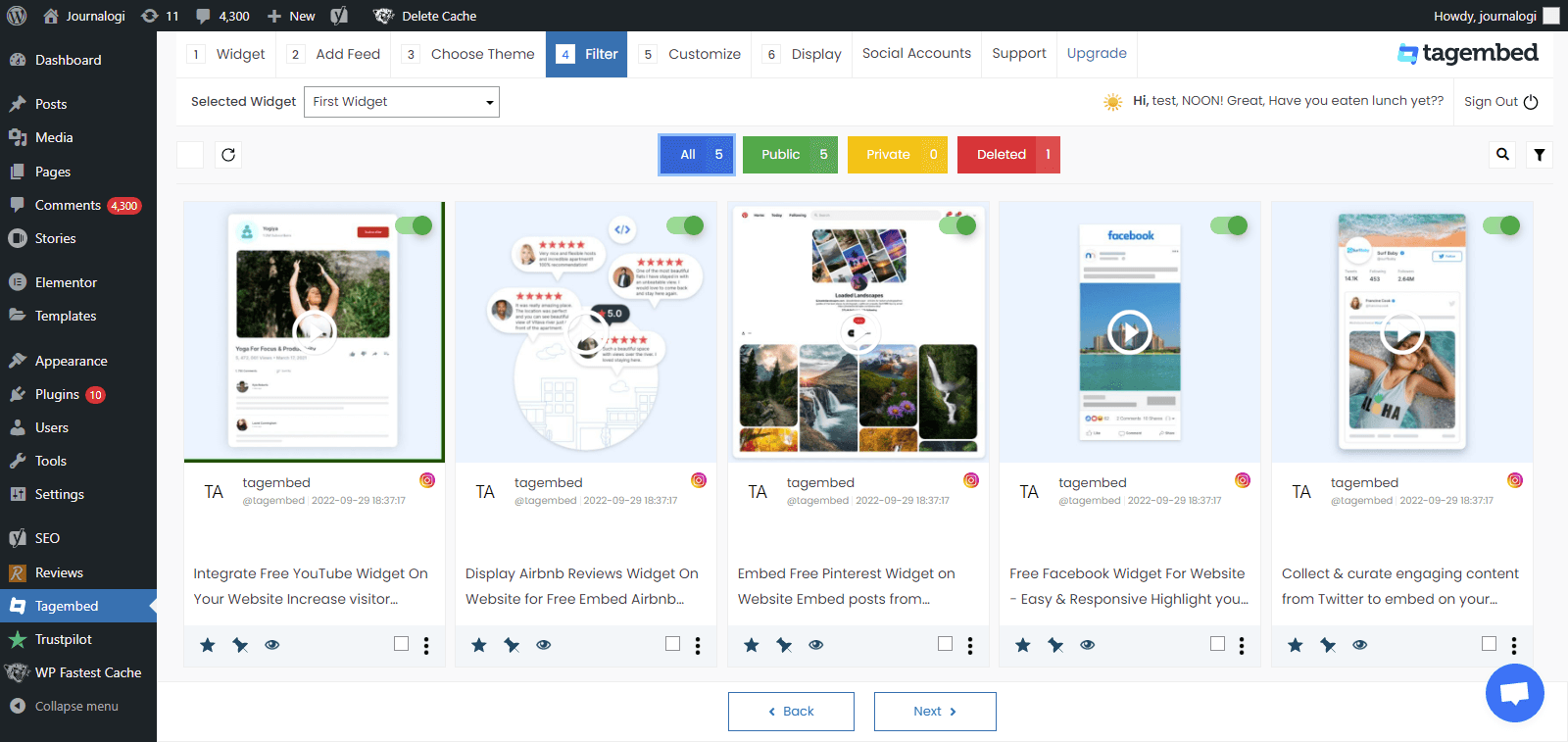
Task: Open three-dot menu on YouTube Widget card
Action: point(426,645)
